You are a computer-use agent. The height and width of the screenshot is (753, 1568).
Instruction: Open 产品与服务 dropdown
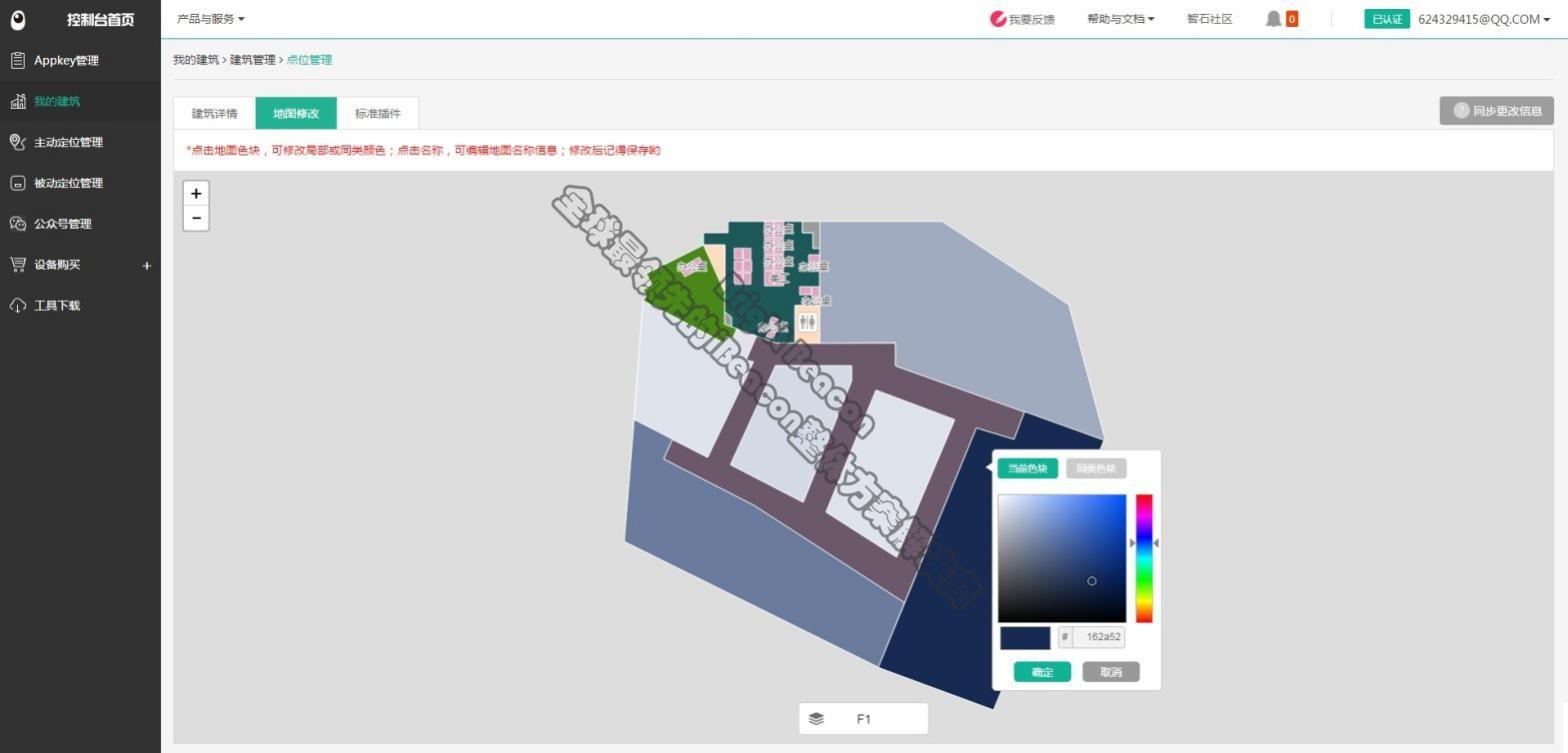pos(211,19)
